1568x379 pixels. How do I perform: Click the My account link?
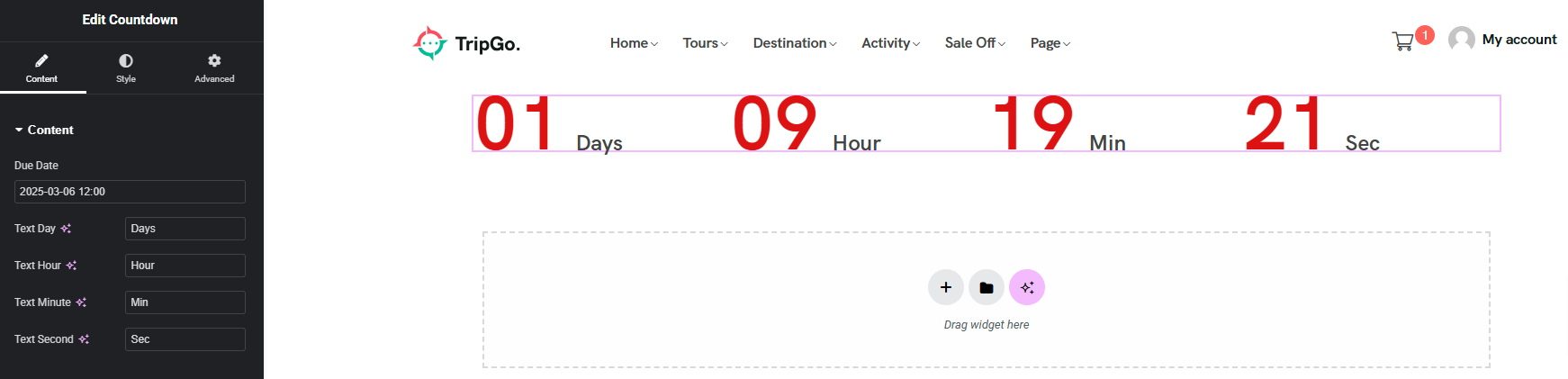tap(1519, 40)
